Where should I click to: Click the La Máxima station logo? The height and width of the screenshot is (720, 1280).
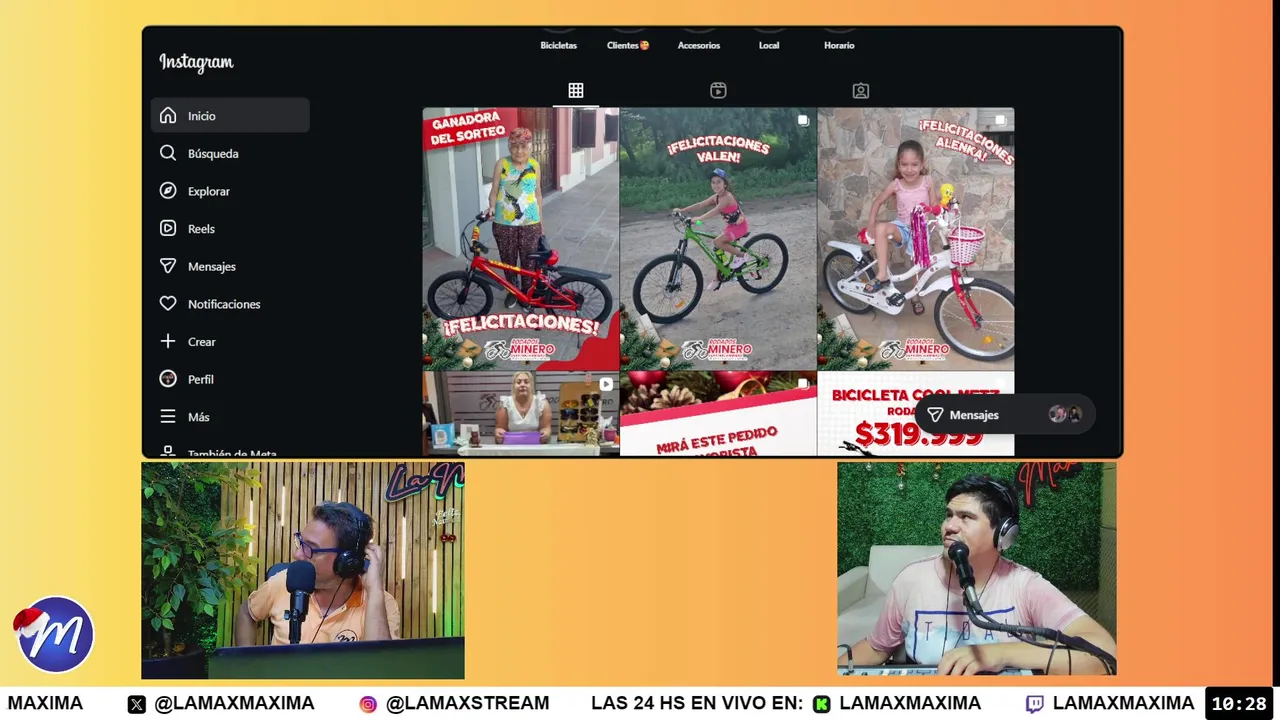pos(54,634)
